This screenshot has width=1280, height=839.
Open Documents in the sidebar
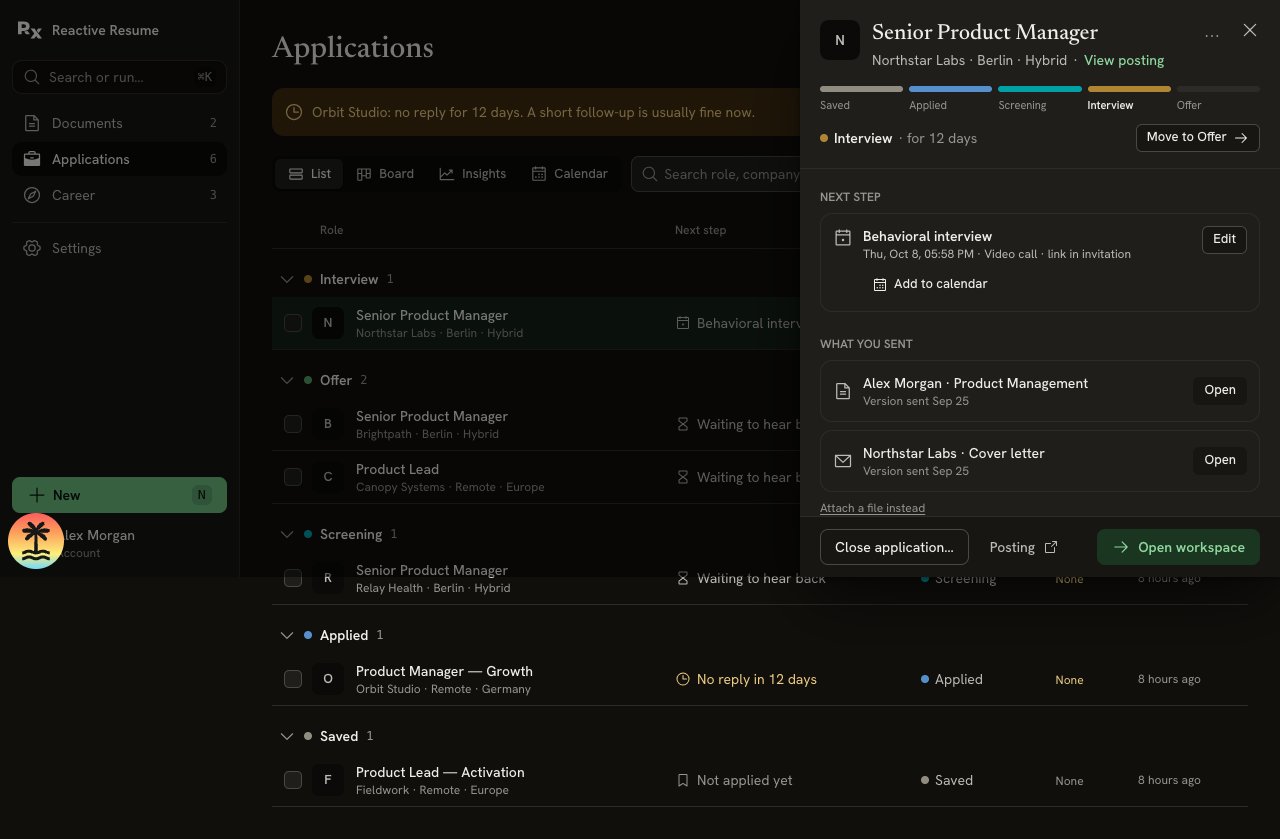(x=119, y=123)
